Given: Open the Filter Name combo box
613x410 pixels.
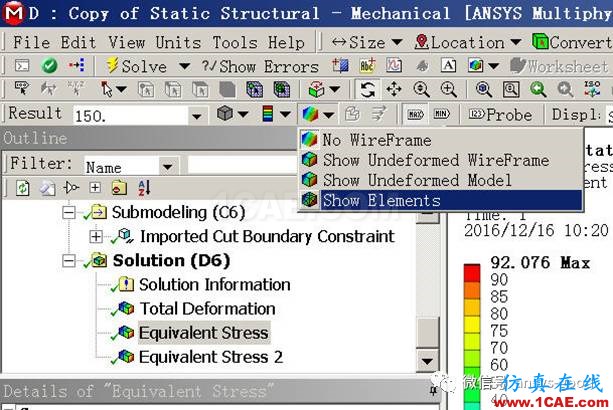Looking at the screenshot, I should [x=130, y=167].
